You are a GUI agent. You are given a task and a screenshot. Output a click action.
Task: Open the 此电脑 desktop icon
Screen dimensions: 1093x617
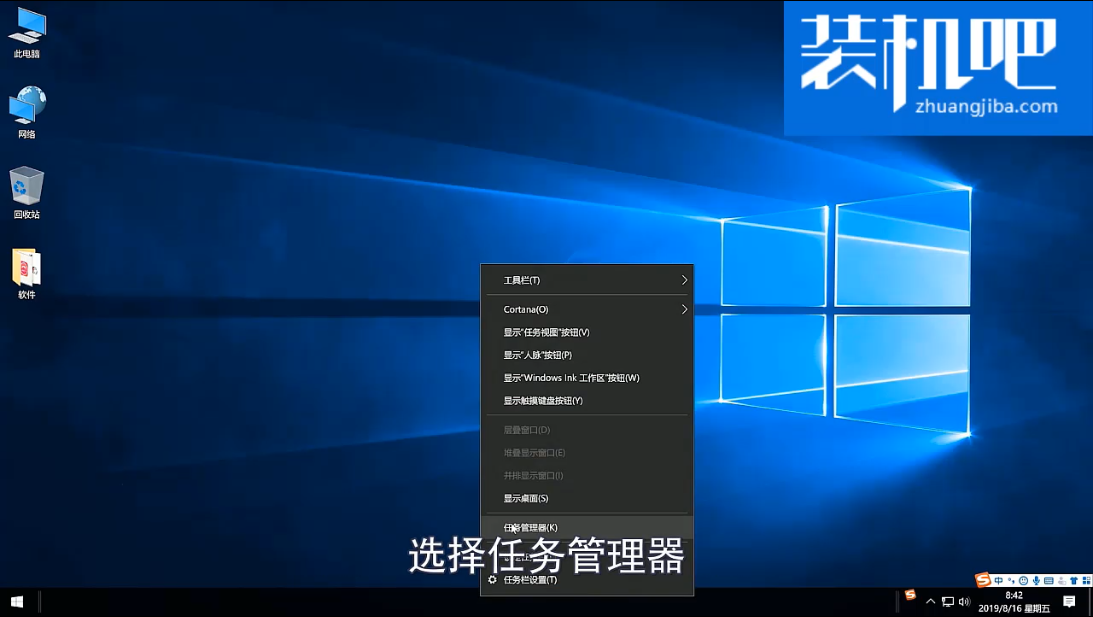pos(27,28)
